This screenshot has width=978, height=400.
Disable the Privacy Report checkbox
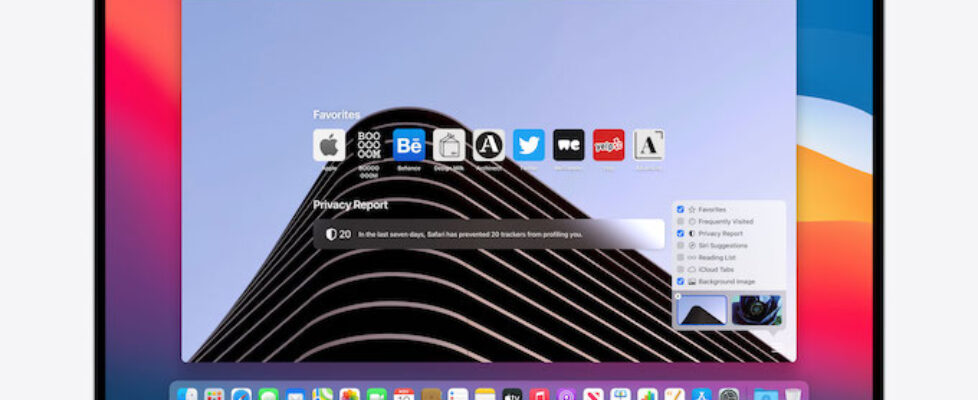(x=681, y=234)
